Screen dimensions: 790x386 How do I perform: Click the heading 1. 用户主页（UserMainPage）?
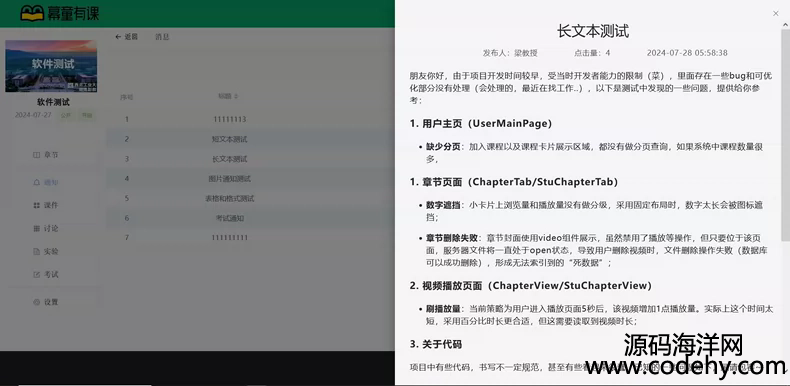[x=481, y=123]
